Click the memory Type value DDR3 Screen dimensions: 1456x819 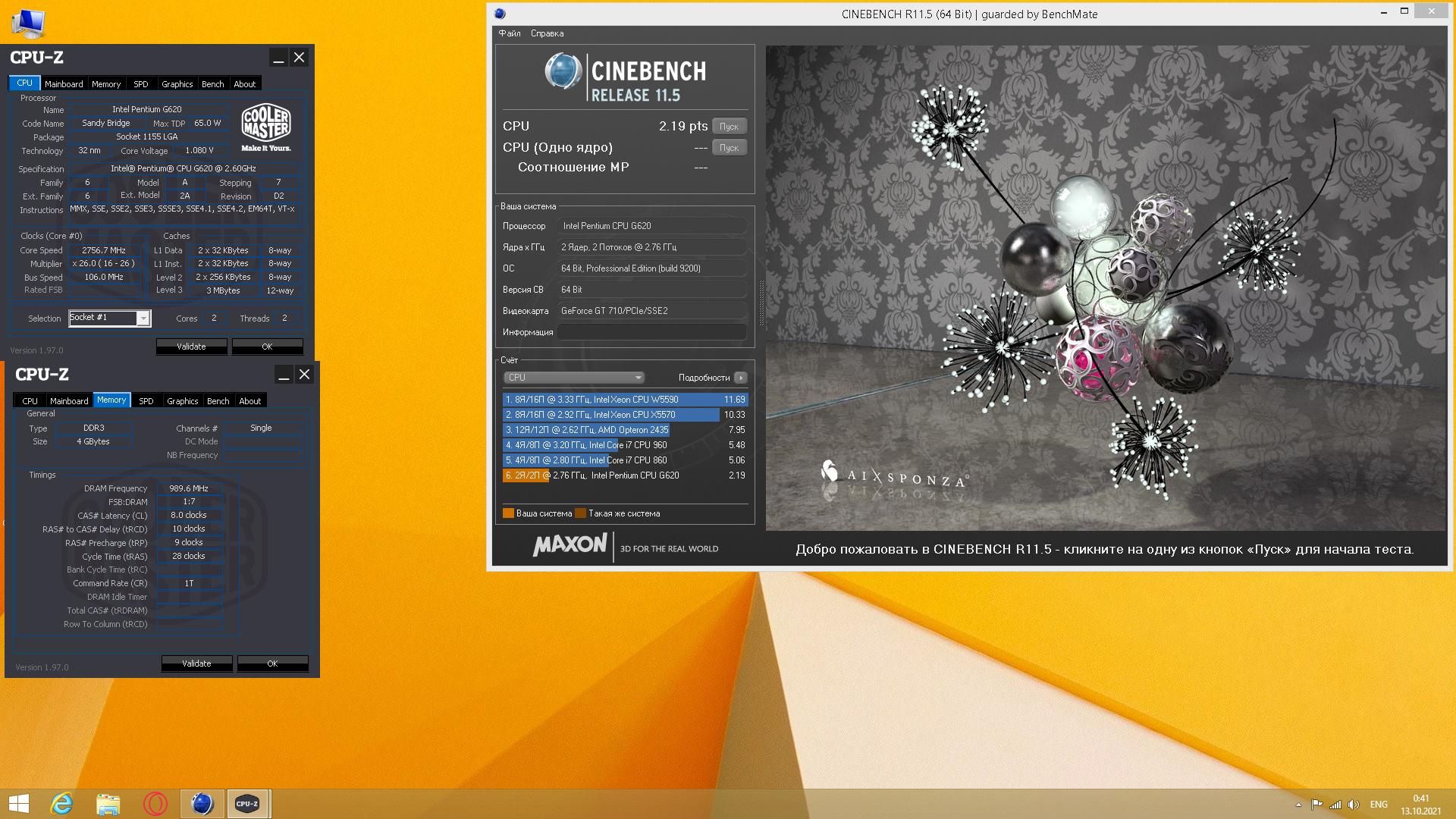tap(94, 428)
